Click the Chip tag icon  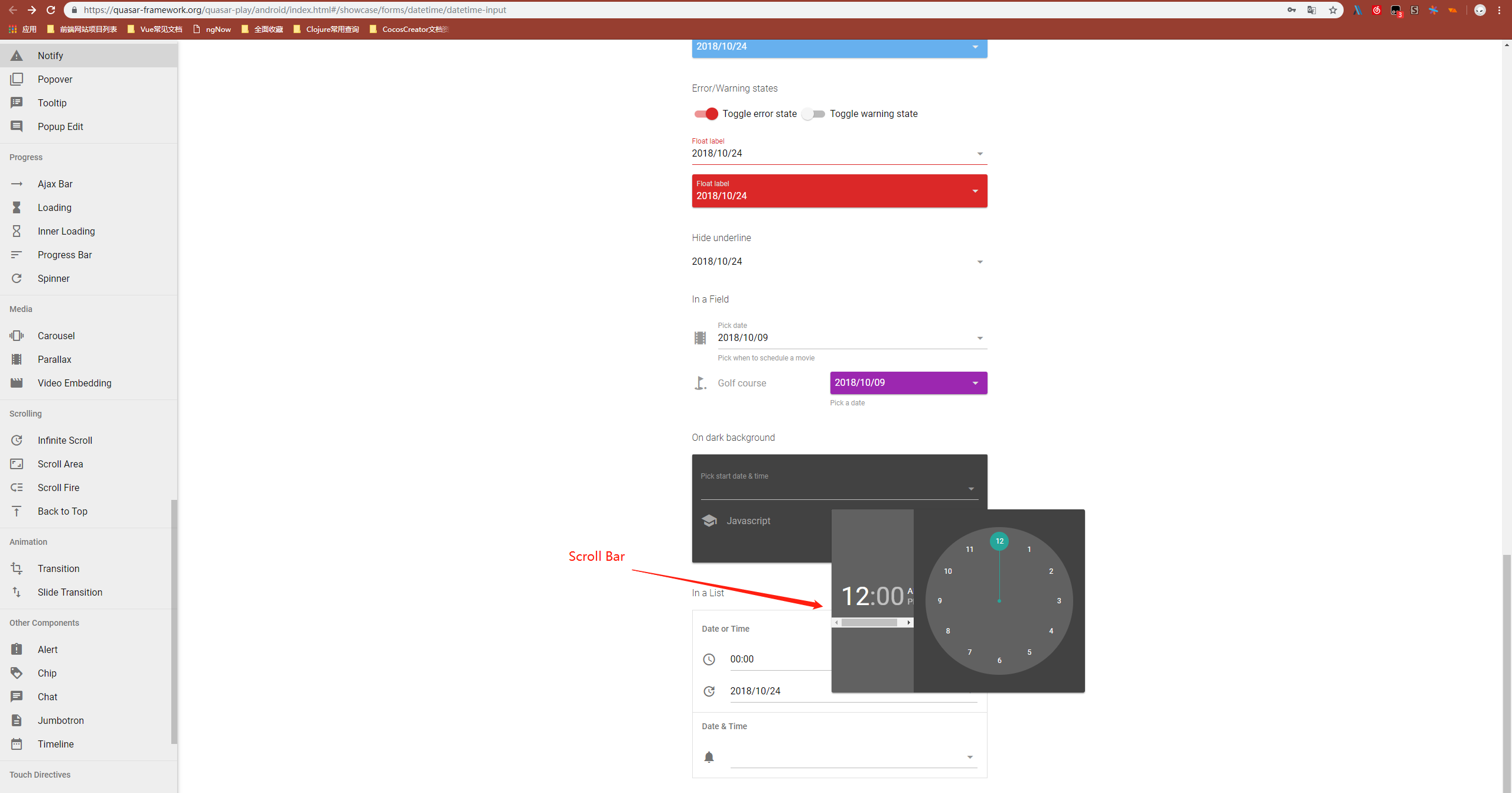coord(17,673)
